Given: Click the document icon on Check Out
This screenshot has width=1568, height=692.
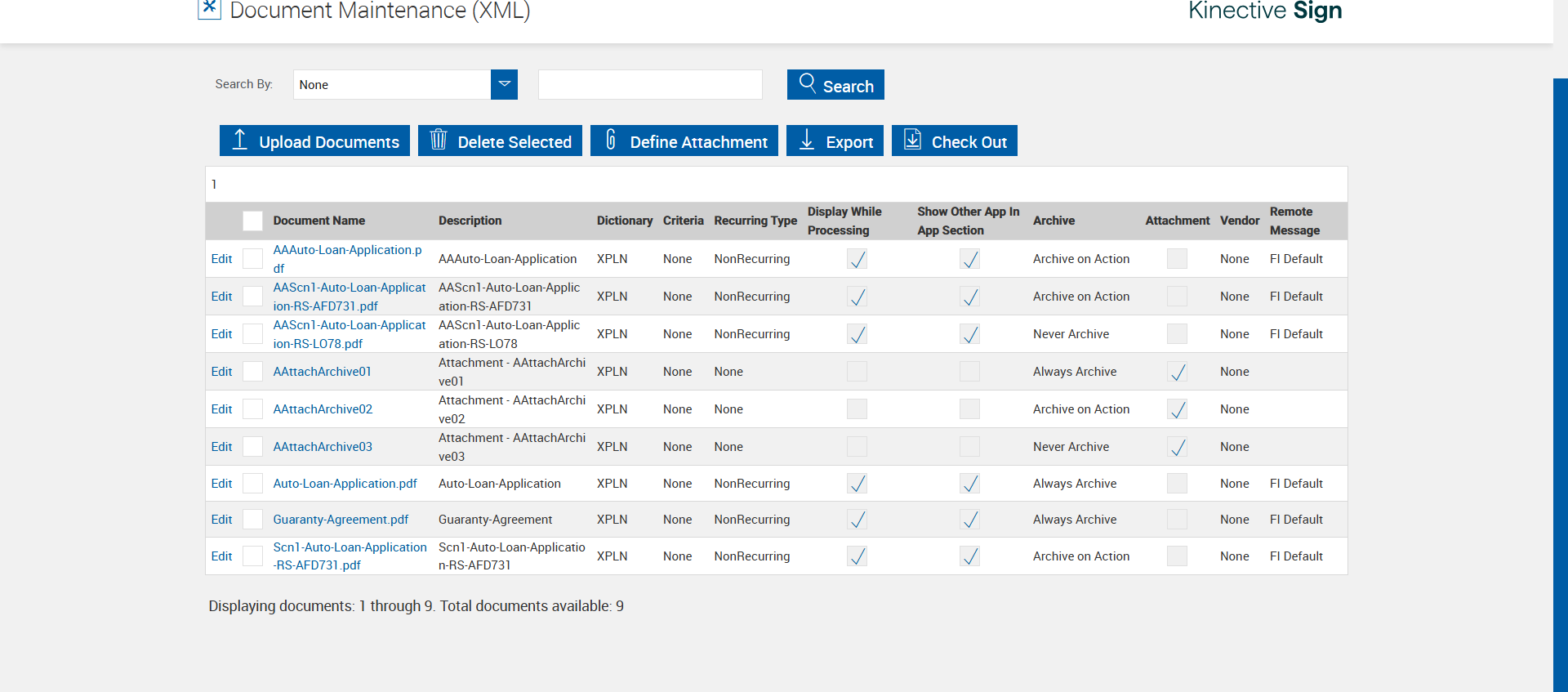Looking at the screenshot, I should pos(912,141).
